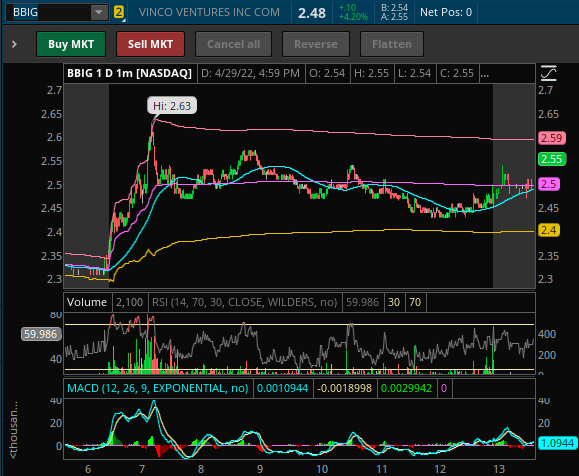The image size is (579, 476).
Task: Click the Reverse position button
Action: point(316,44)
